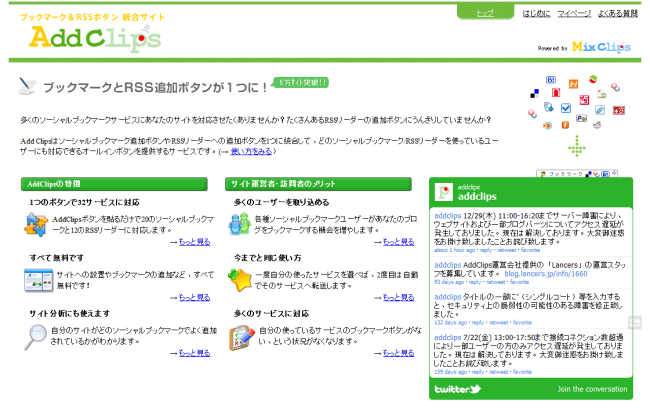Click the two-people users icon

point(239,224)
